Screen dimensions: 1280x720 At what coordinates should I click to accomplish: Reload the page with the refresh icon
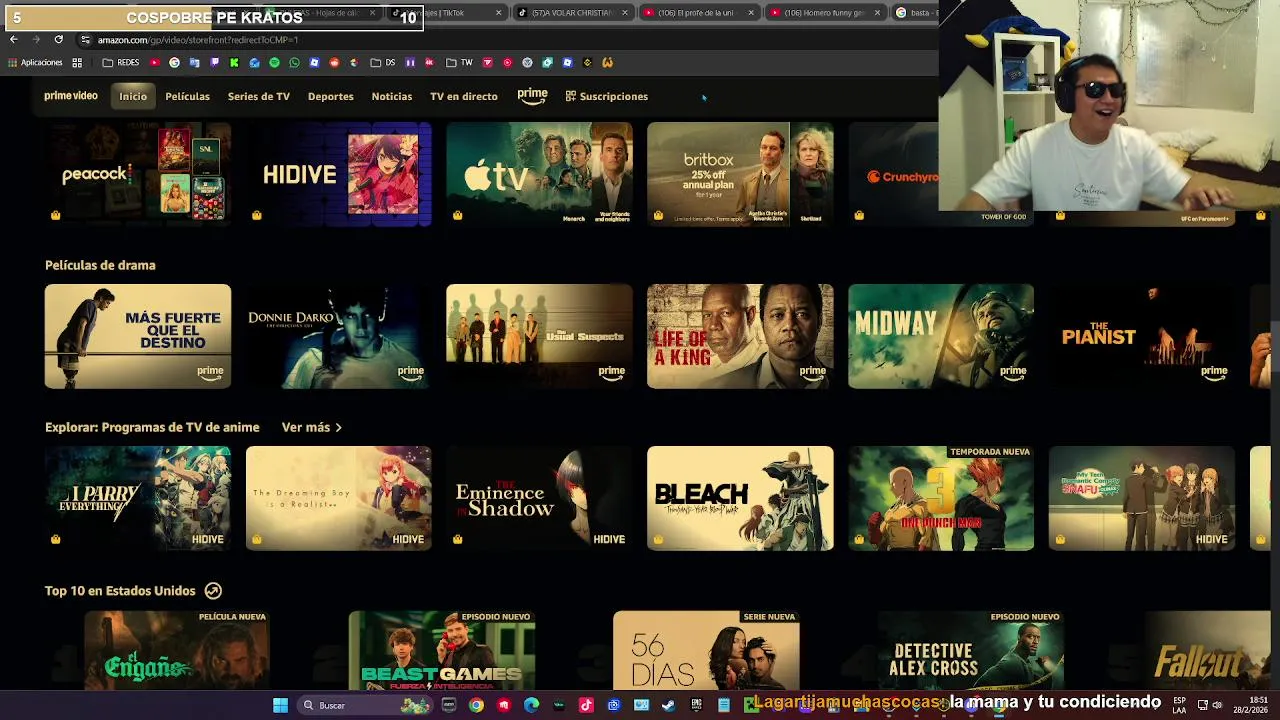58,39
